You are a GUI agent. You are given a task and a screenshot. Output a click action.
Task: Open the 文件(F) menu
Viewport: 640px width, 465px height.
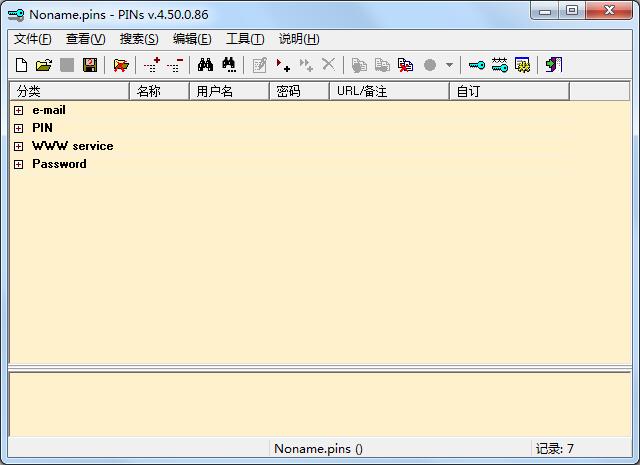(x=33, y=39)
